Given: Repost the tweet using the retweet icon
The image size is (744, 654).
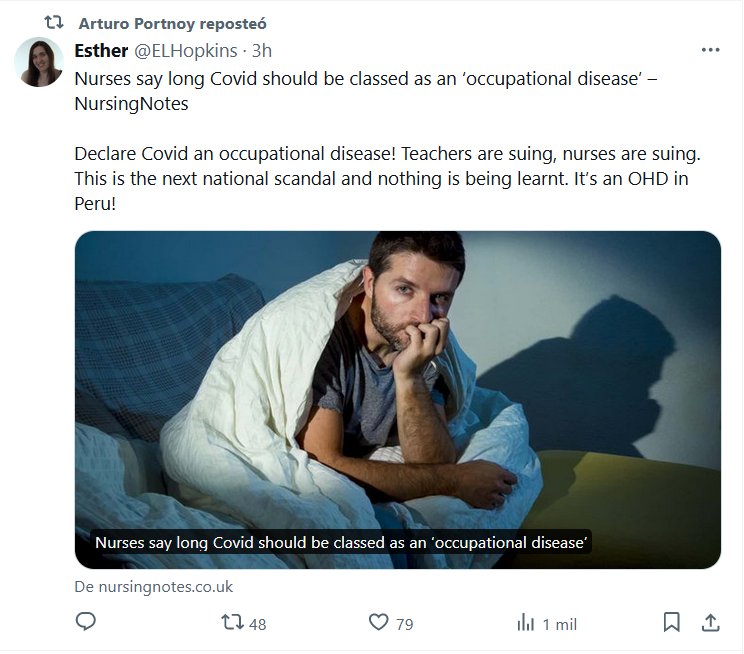Looking at the screenshot, I should click(x=231, y=622).
